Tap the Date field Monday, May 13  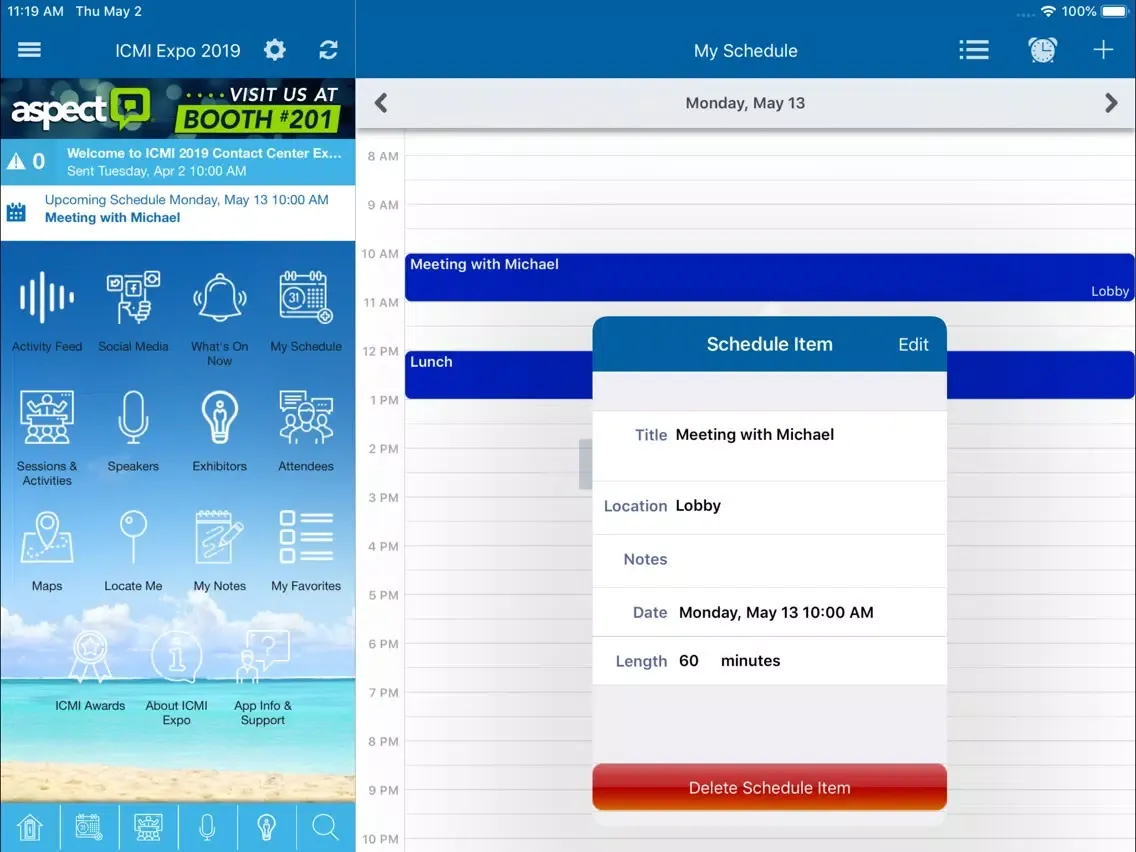[769, 612]
